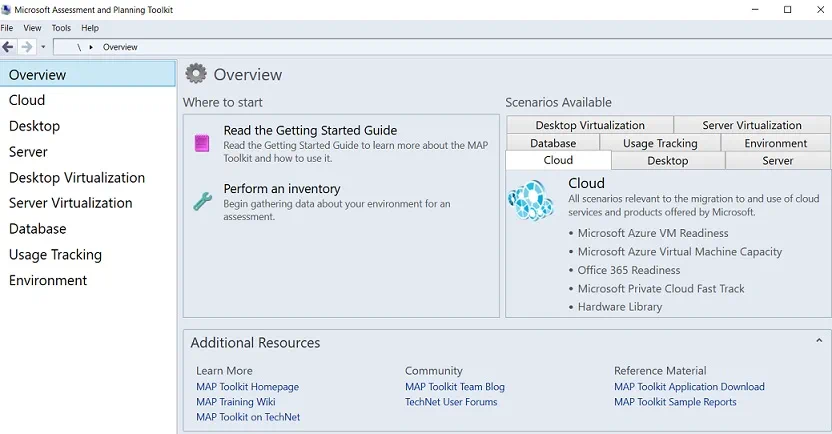Open the navigation history dropdown arrow
The image size is (832, 434).
[x=43, y=47]
